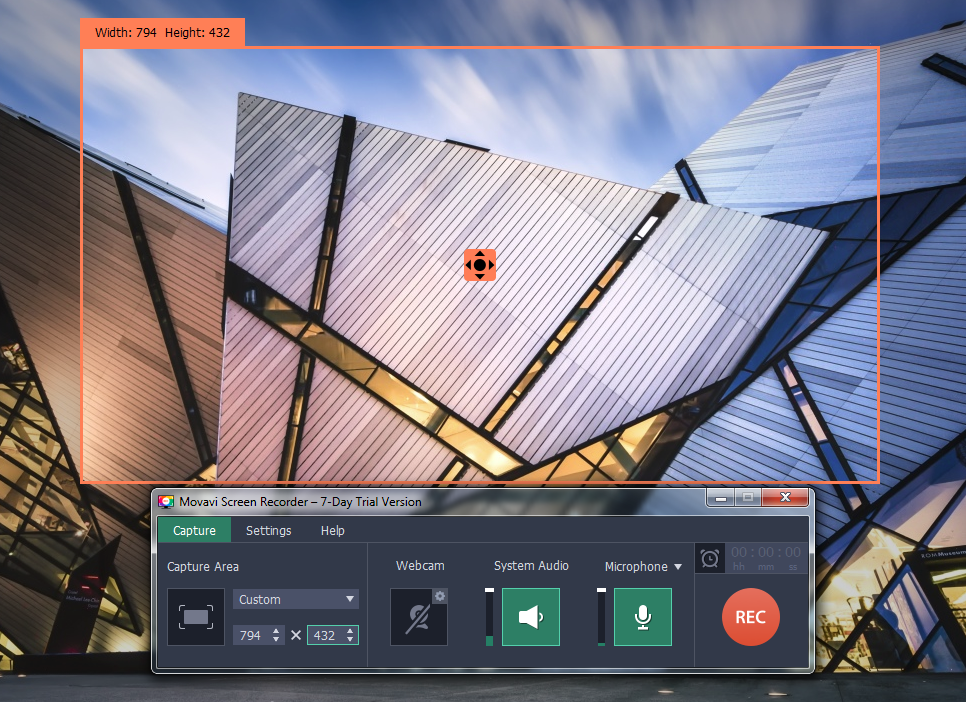Mute system audio speaker button
The image size is (966, 702).
(530, 617)
